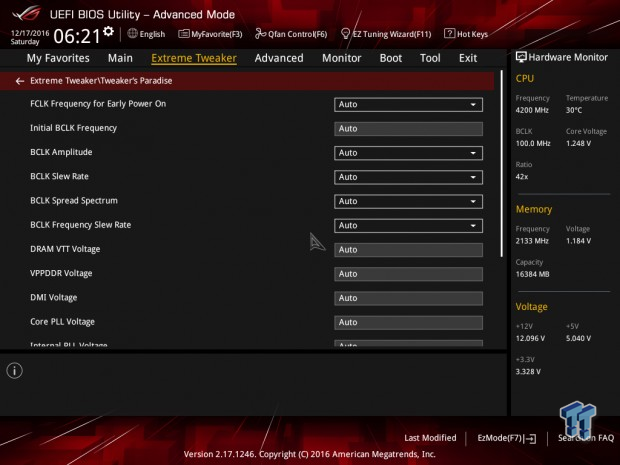
Task: Open the BCLK Amplitude dropdown
Action: point(408,153)
